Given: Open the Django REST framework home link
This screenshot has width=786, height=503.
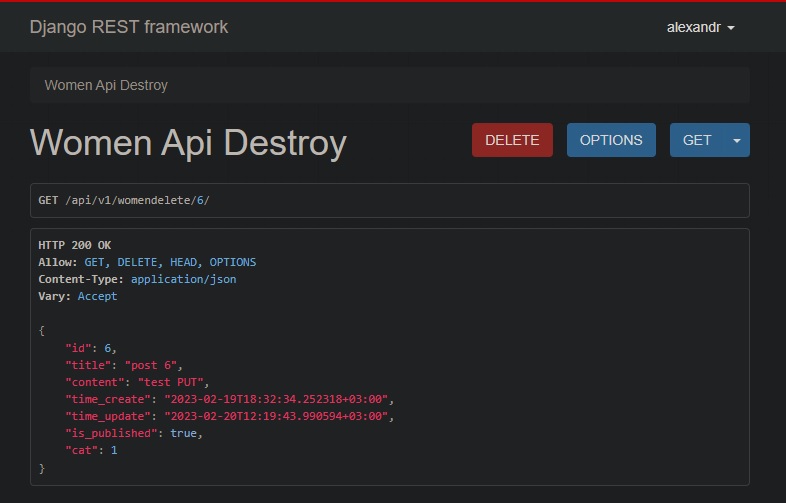Looking at the screenshot, I should (x=129, y=27).
